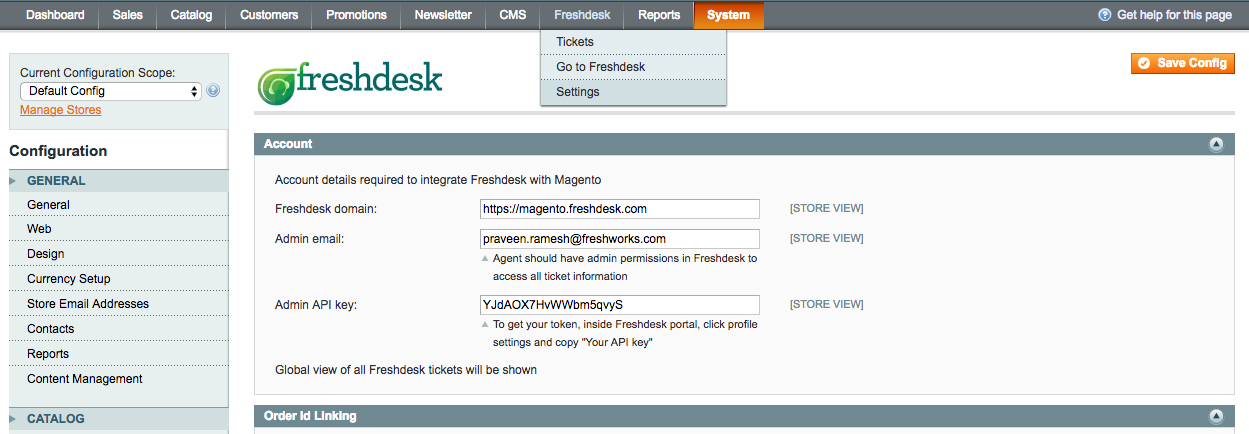Select Tickets from Freshdesk submenu
Image resolution: width=1249 pixels, height=434 pixels.
pyautogui.click(x=633, y=42)
